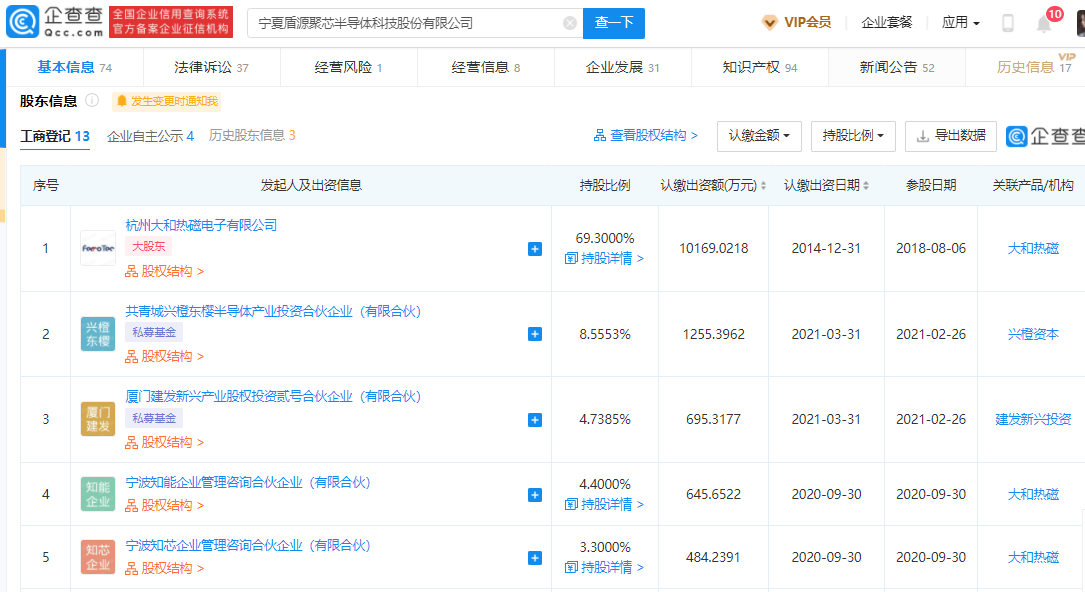The image size is (1085, 592).
Task: Switch to 法律诉讼 tab
Action: (211, 67)
